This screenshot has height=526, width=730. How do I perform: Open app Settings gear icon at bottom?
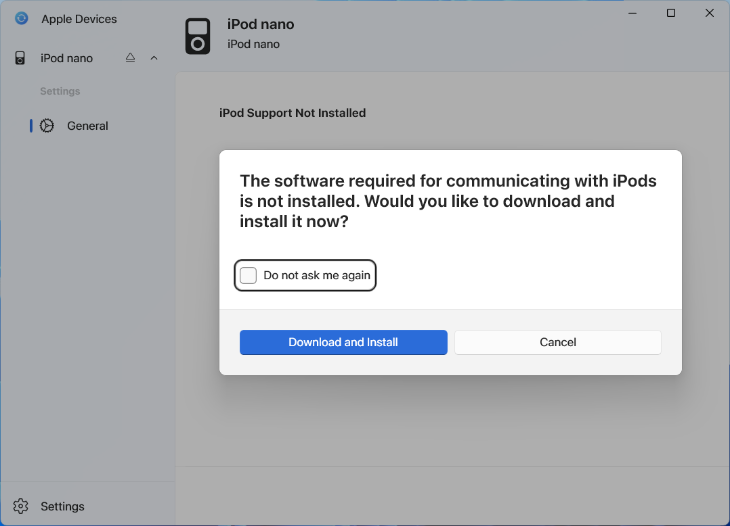click(20, 506)
